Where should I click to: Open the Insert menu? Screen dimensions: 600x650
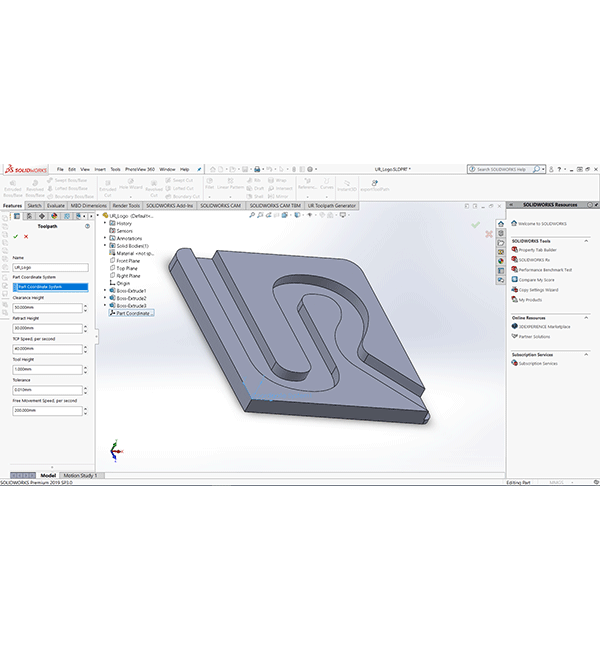click(100, 169)
